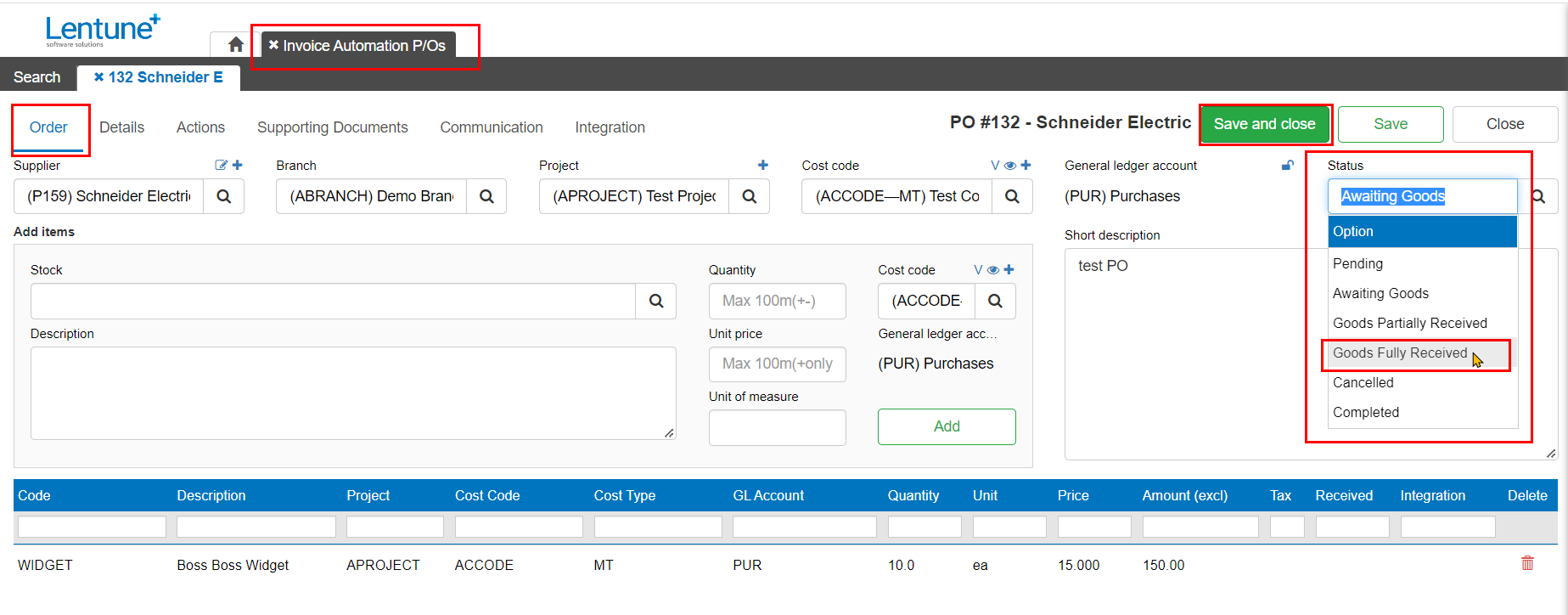Click the Branch field

[371, 196]
